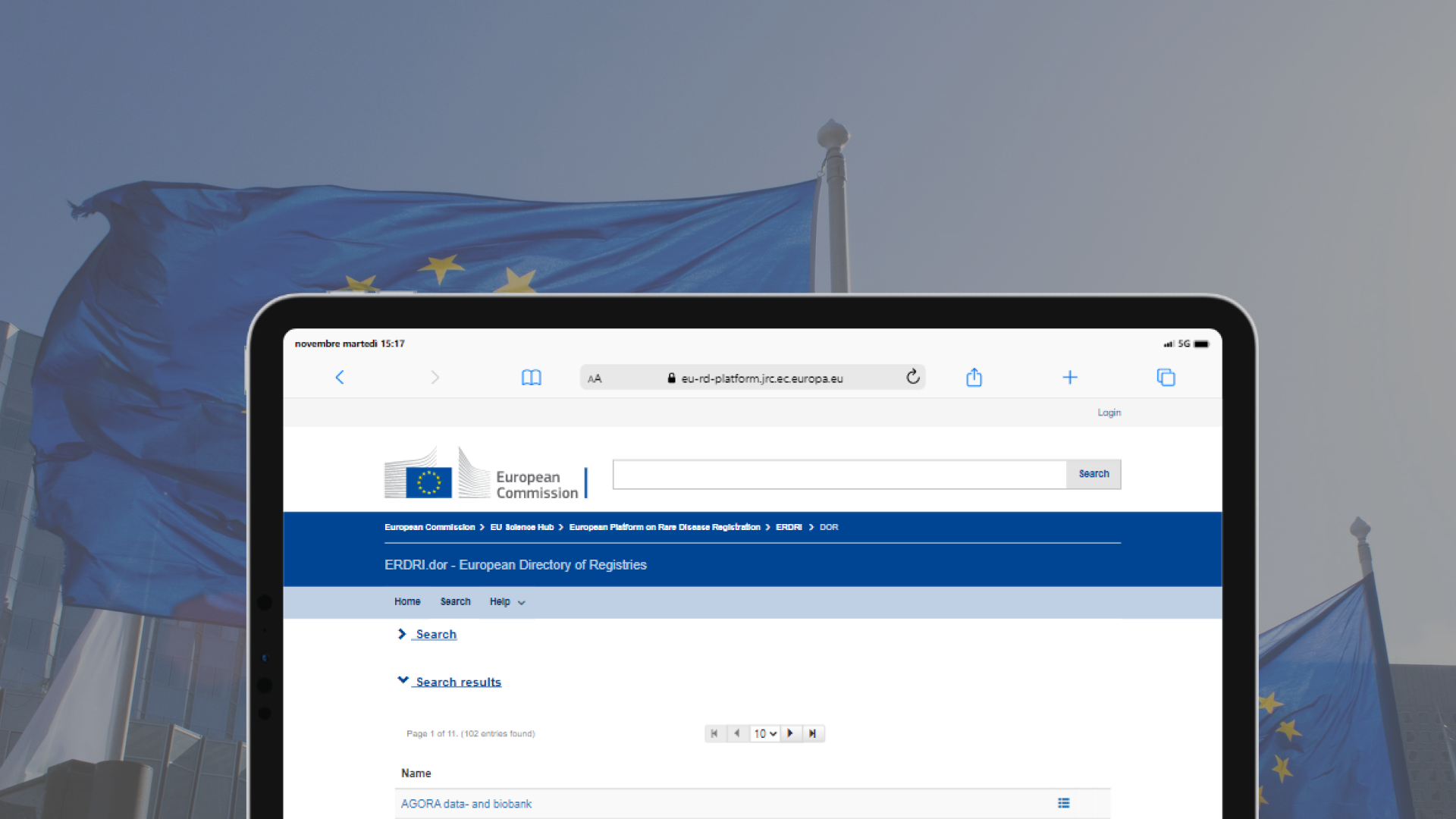Click the Login link
Screen dimensions: 1456x819
tap(1109, 413)
